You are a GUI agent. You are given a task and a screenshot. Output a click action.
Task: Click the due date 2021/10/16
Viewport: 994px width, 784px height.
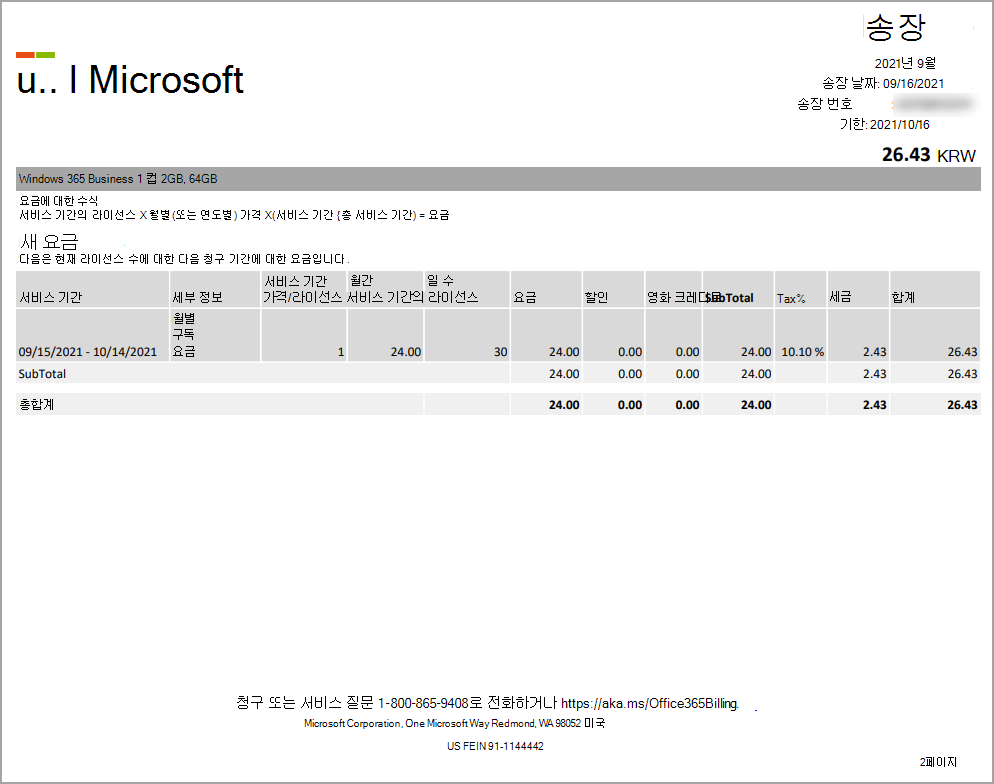900,125
